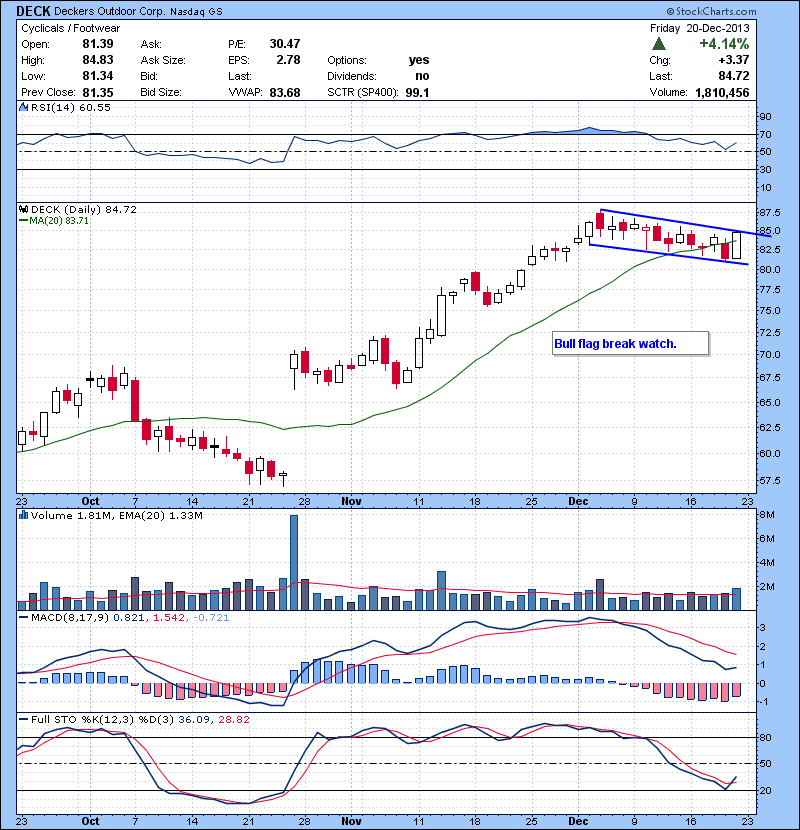This screenshot has width=800, height=830.
Task: Click the Prev Close value 81.35
Action: click(98, 92)
